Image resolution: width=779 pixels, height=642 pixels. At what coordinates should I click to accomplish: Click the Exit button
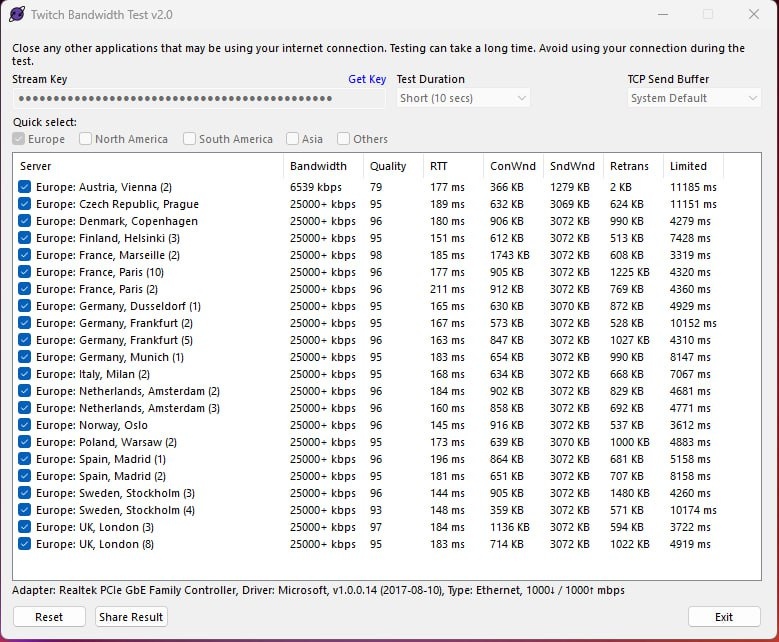(x=724, y=617)
